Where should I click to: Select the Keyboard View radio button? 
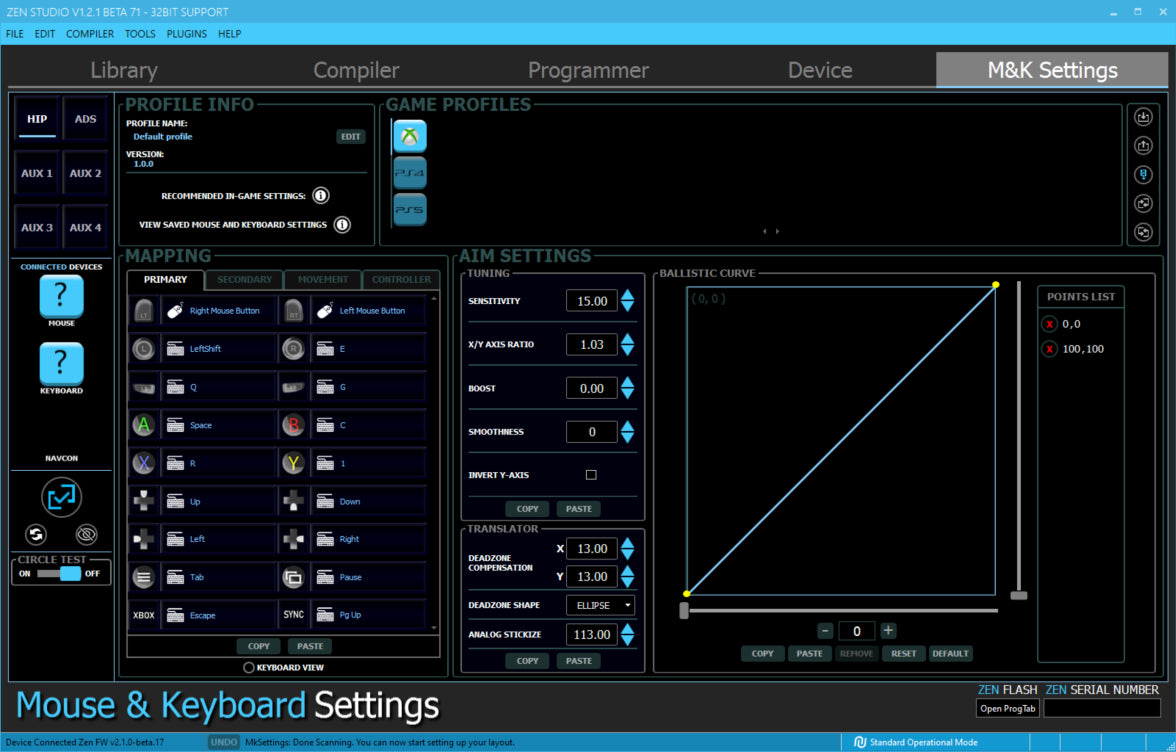249,667
